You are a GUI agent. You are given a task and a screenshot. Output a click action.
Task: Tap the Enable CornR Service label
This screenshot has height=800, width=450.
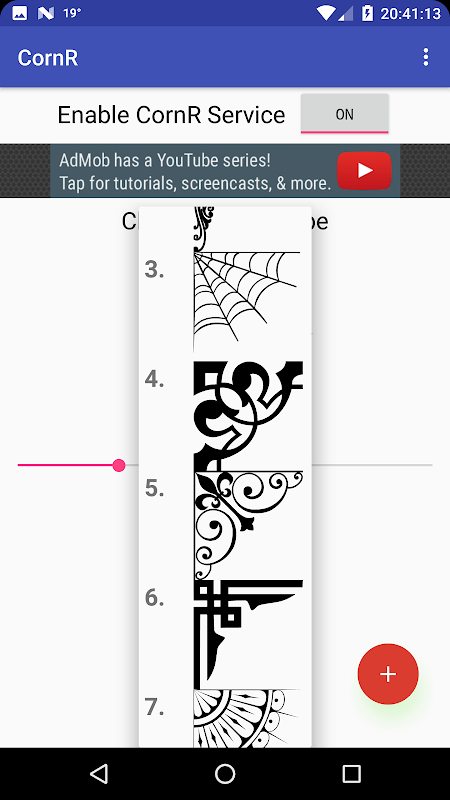[171, 115]
